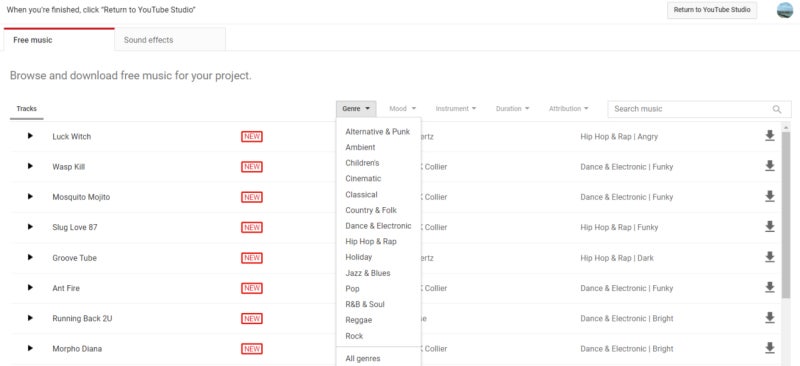Screen dimensions: 800x366
Task: Play the Slug Love 87 track
Action: 30,227
